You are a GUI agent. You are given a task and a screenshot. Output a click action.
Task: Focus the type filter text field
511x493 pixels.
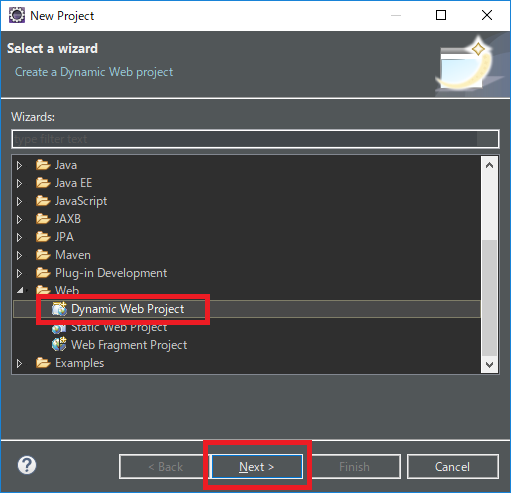255,139
